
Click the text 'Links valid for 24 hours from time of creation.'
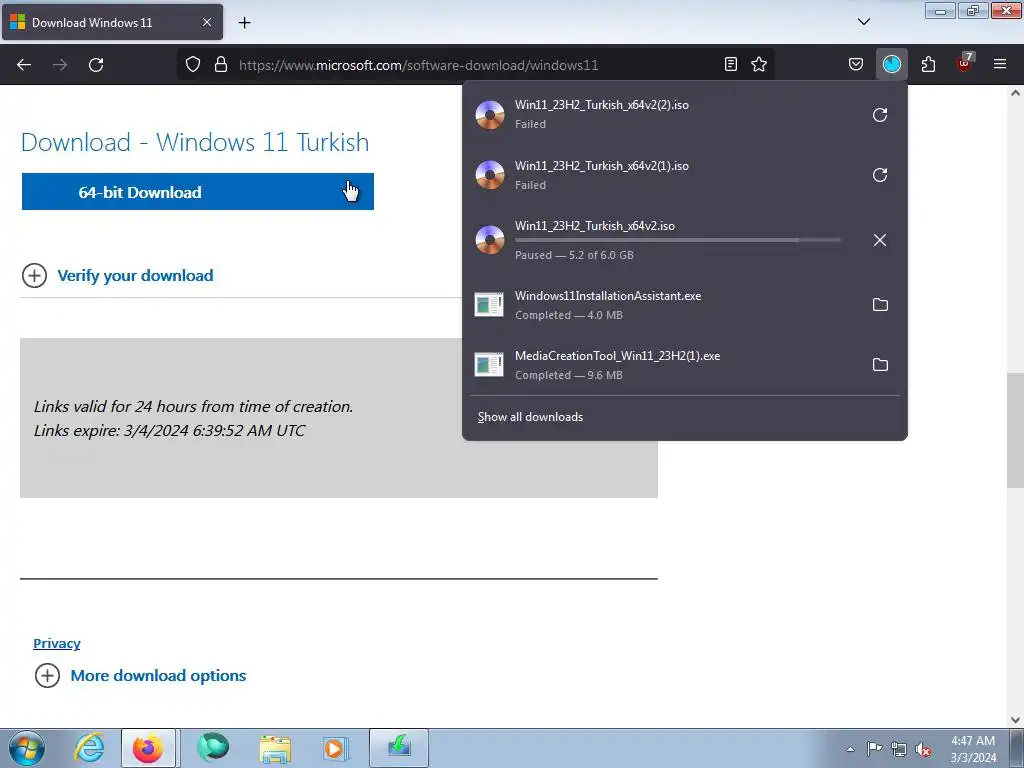click(x=193, y=406)
